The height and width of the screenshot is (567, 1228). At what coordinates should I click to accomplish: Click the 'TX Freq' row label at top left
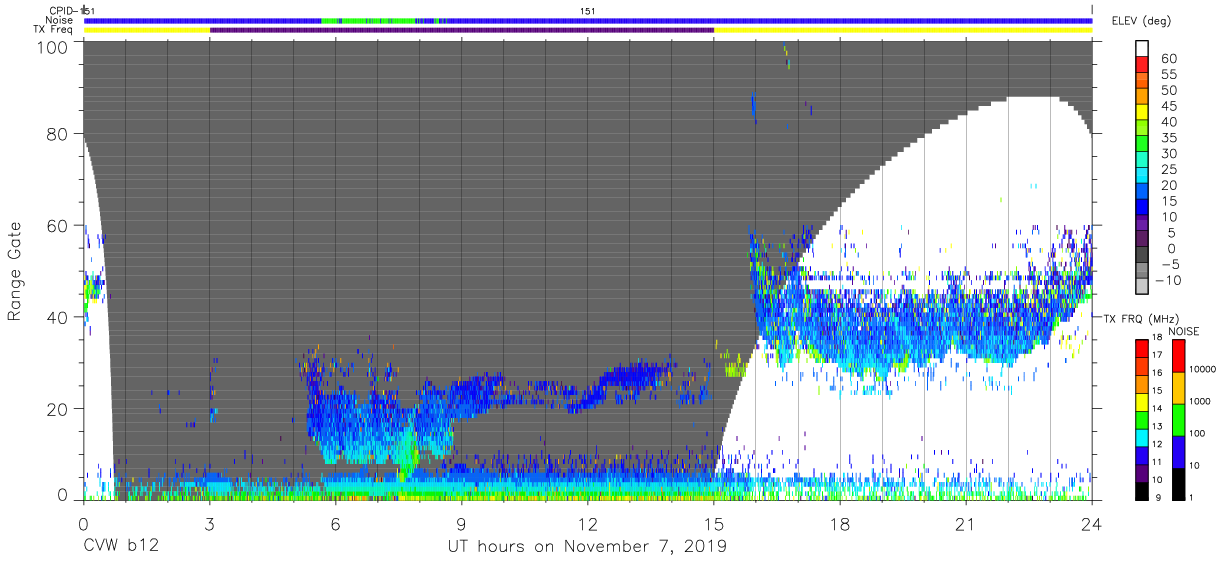[53, 30]
